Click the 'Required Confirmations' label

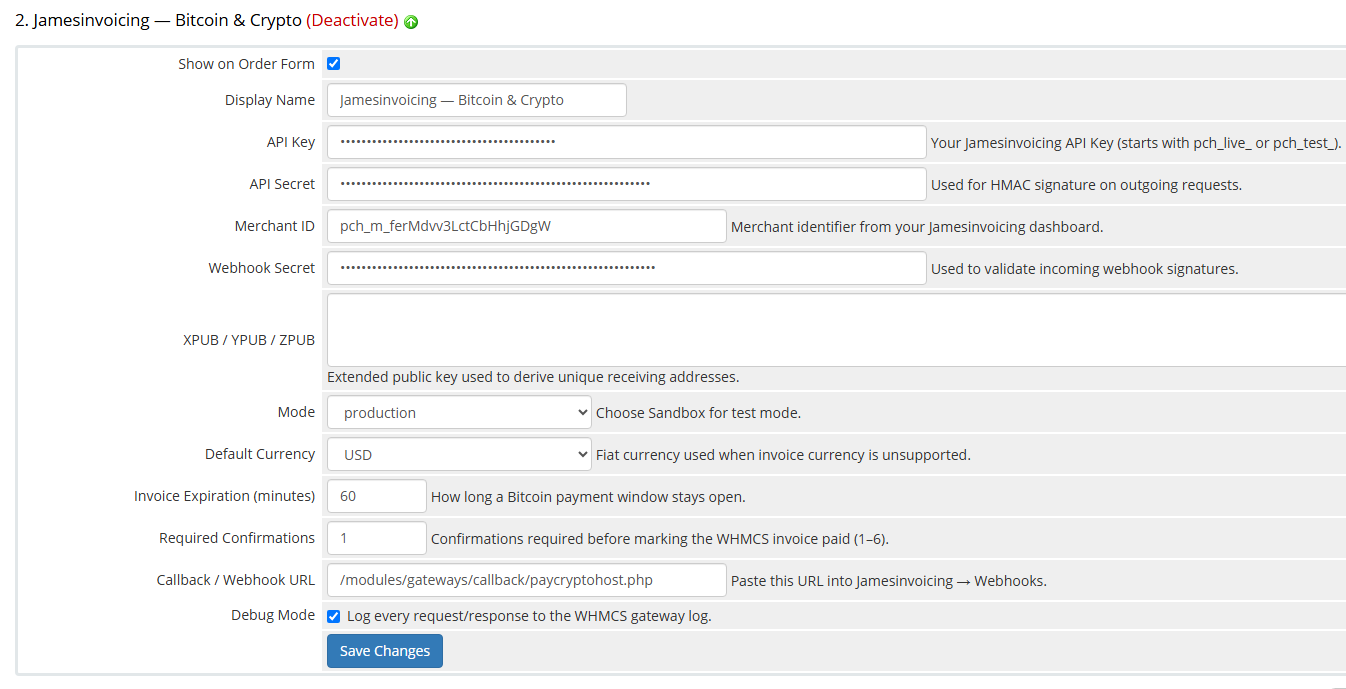(237, 538)
